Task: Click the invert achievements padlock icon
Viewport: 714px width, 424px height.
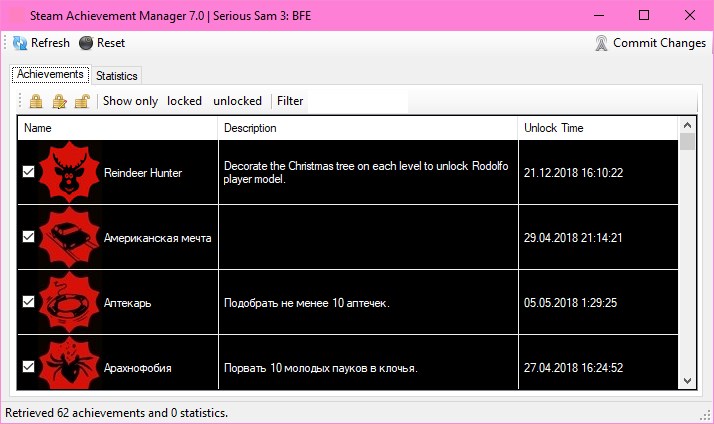Action: click(59, 101)
